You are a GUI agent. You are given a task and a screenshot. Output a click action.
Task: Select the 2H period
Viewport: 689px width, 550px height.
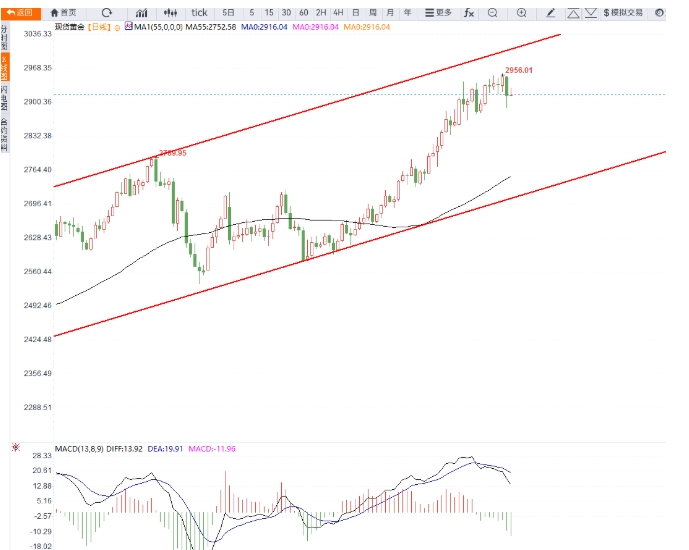tap(321, 13)
